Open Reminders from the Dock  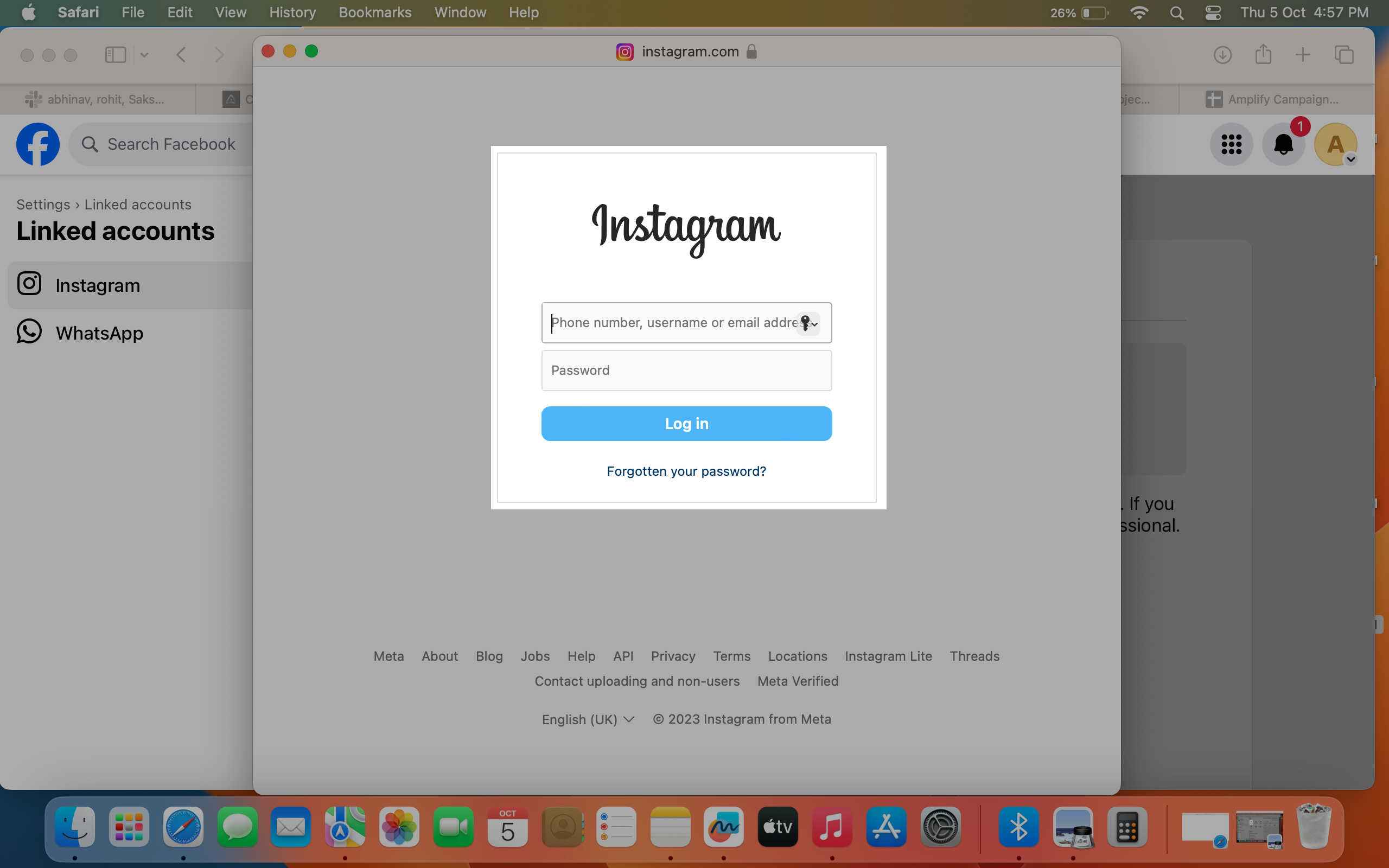coord(616,827)
